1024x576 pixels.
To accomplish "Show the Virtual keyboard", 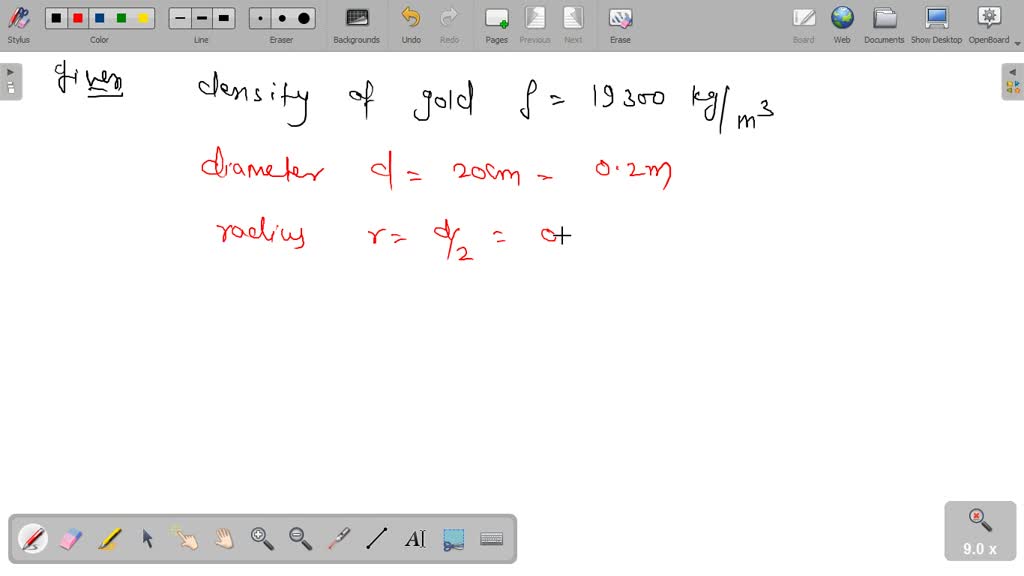I will [491, 539].
